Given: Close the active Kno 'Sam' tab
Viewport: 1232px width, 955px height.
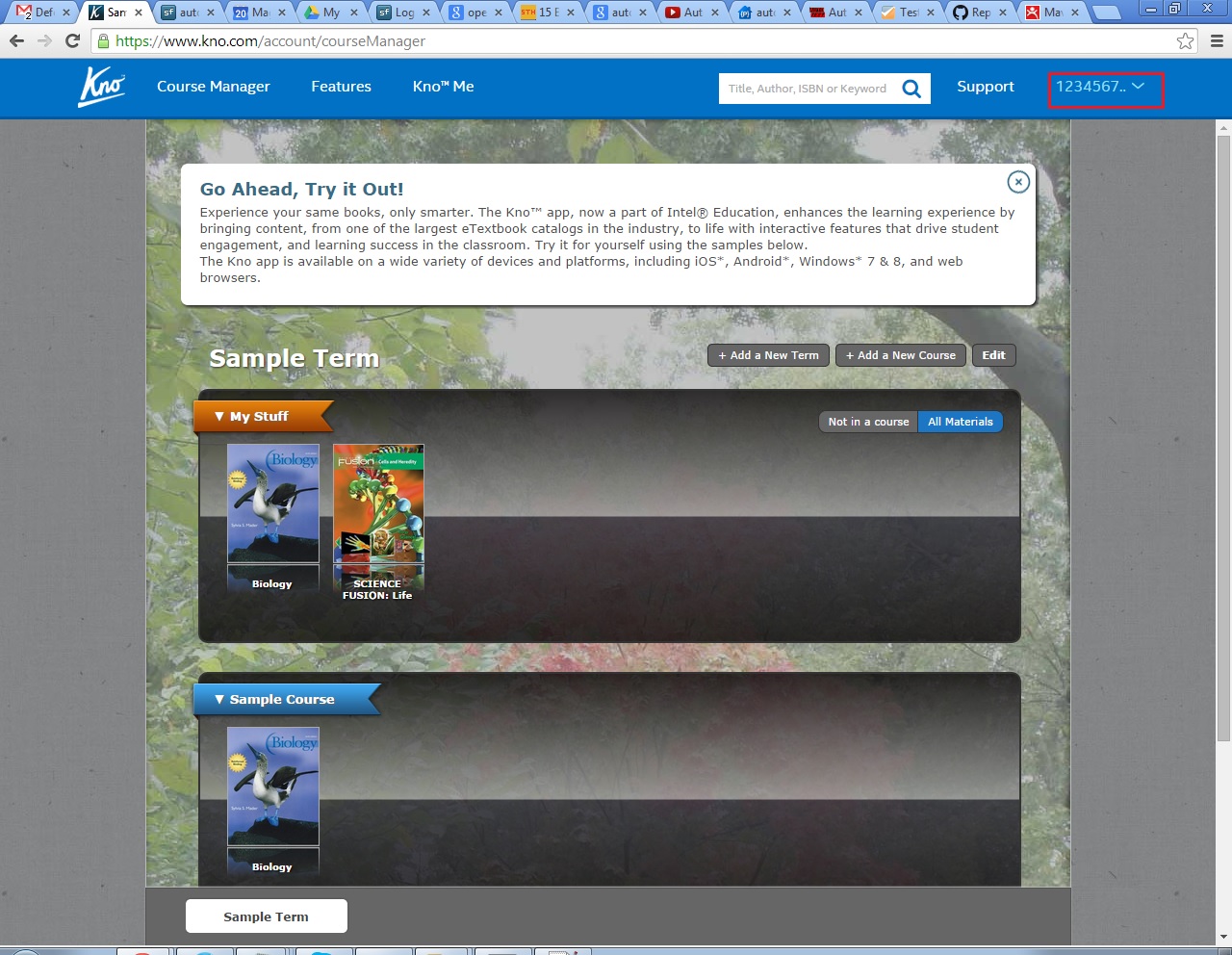Looking at the screenshot, I should (x=139, y=13).
